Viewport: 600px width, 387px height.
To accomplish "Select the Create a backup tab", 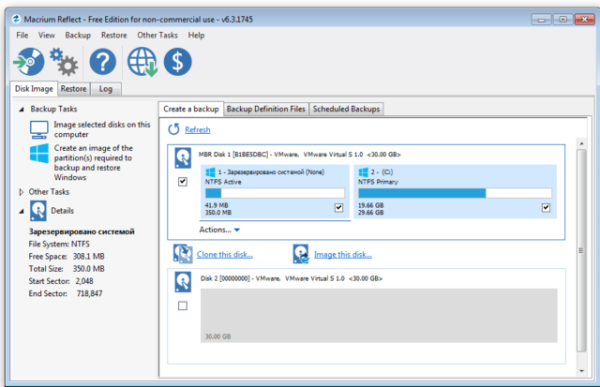I will click(x=191, y=109).
